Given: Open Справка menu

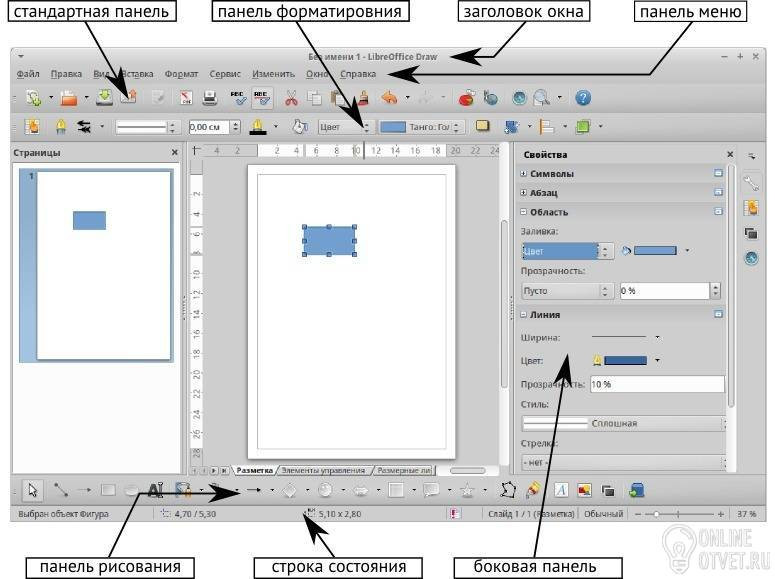Looking at the screenshot, I should [x=358, y=74].
